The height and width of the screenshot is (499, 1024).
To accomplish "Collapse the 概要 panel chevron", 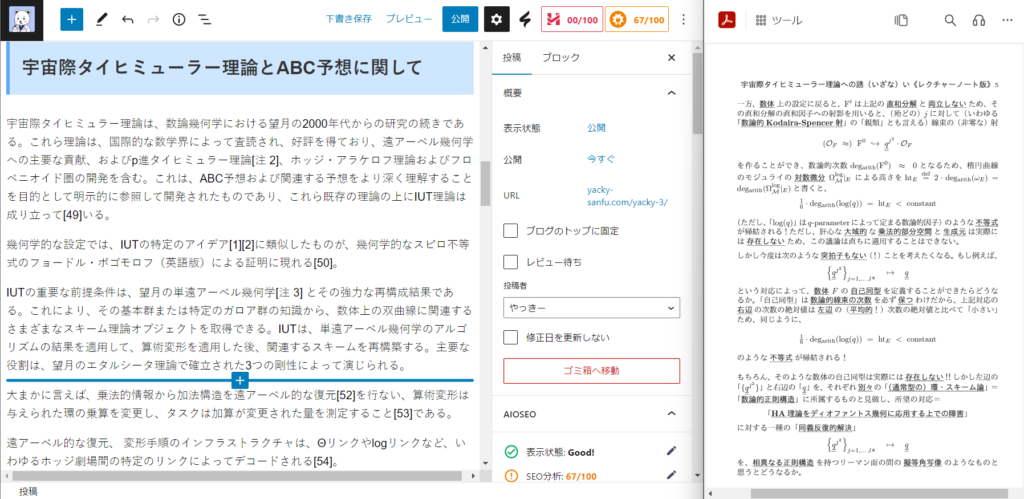I will [x=671, y=93].
